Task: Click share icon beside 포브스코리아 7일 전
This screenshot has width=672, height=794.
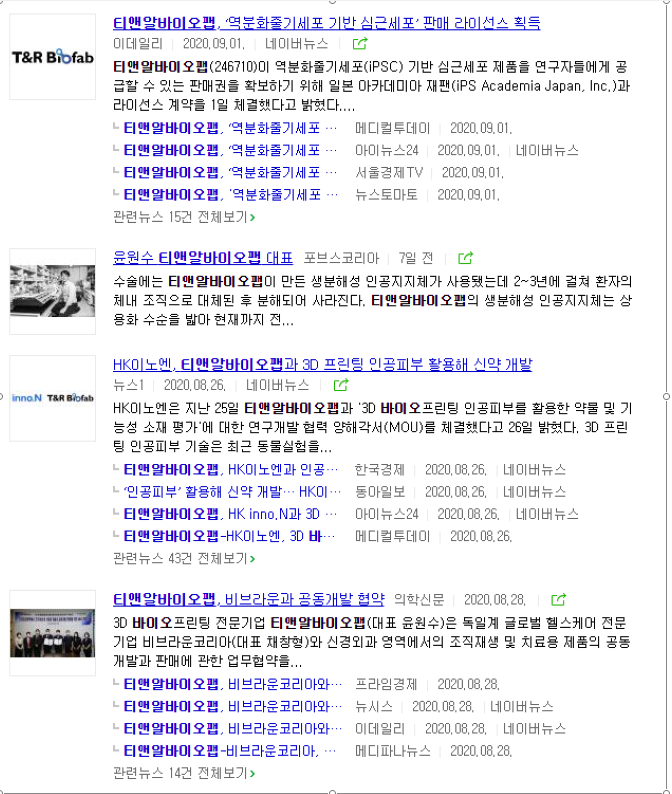Action: pos(465,258)
